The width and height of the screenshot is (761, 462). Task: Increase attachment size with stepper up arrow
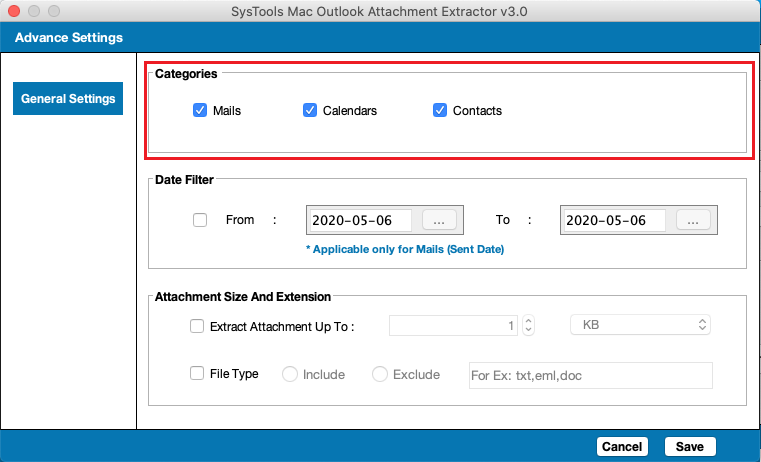tap(529, 321)
